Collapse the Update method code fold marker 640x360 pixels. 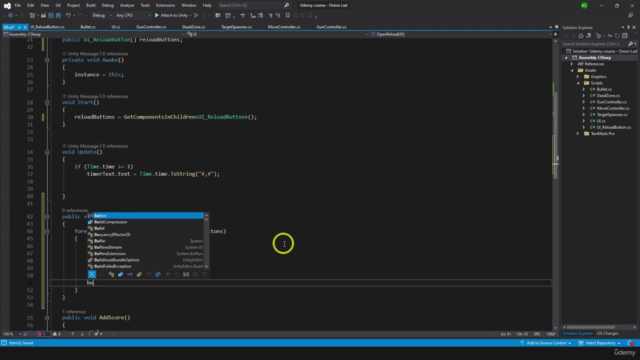[x=47, y=152]
